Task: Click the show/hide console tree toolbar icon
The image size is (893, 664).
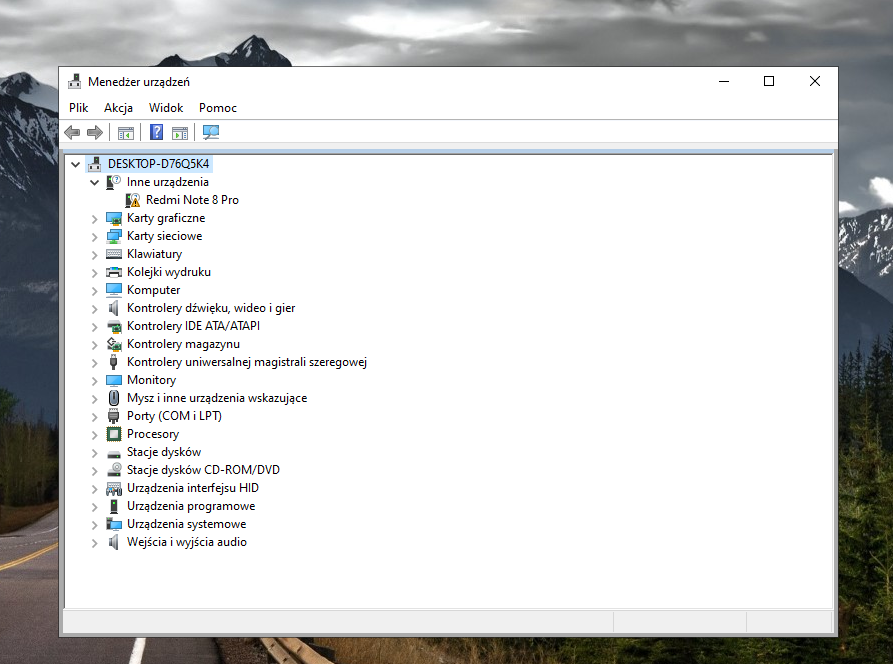Action: (x=126, y=132)
